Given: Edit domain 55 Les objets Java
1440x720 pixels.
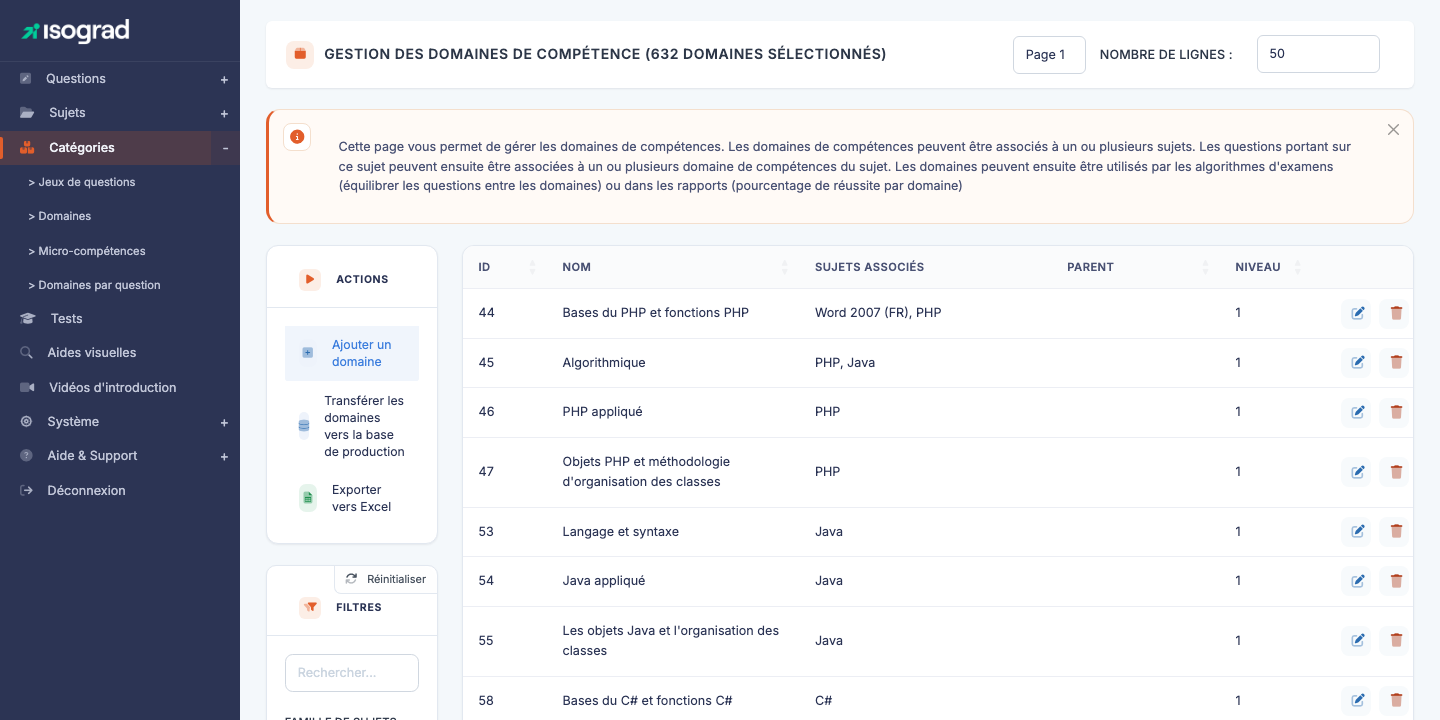Looking at the screenshot, I should pos(1357,640).
